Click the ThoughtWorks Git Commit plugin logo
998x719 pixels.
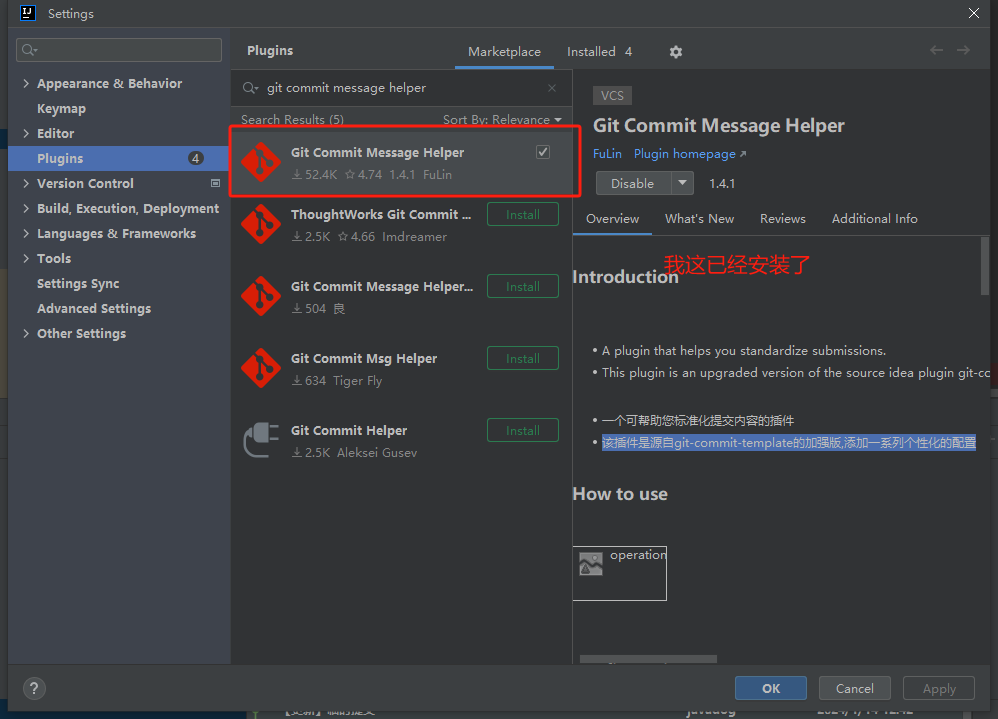[261, 224]
